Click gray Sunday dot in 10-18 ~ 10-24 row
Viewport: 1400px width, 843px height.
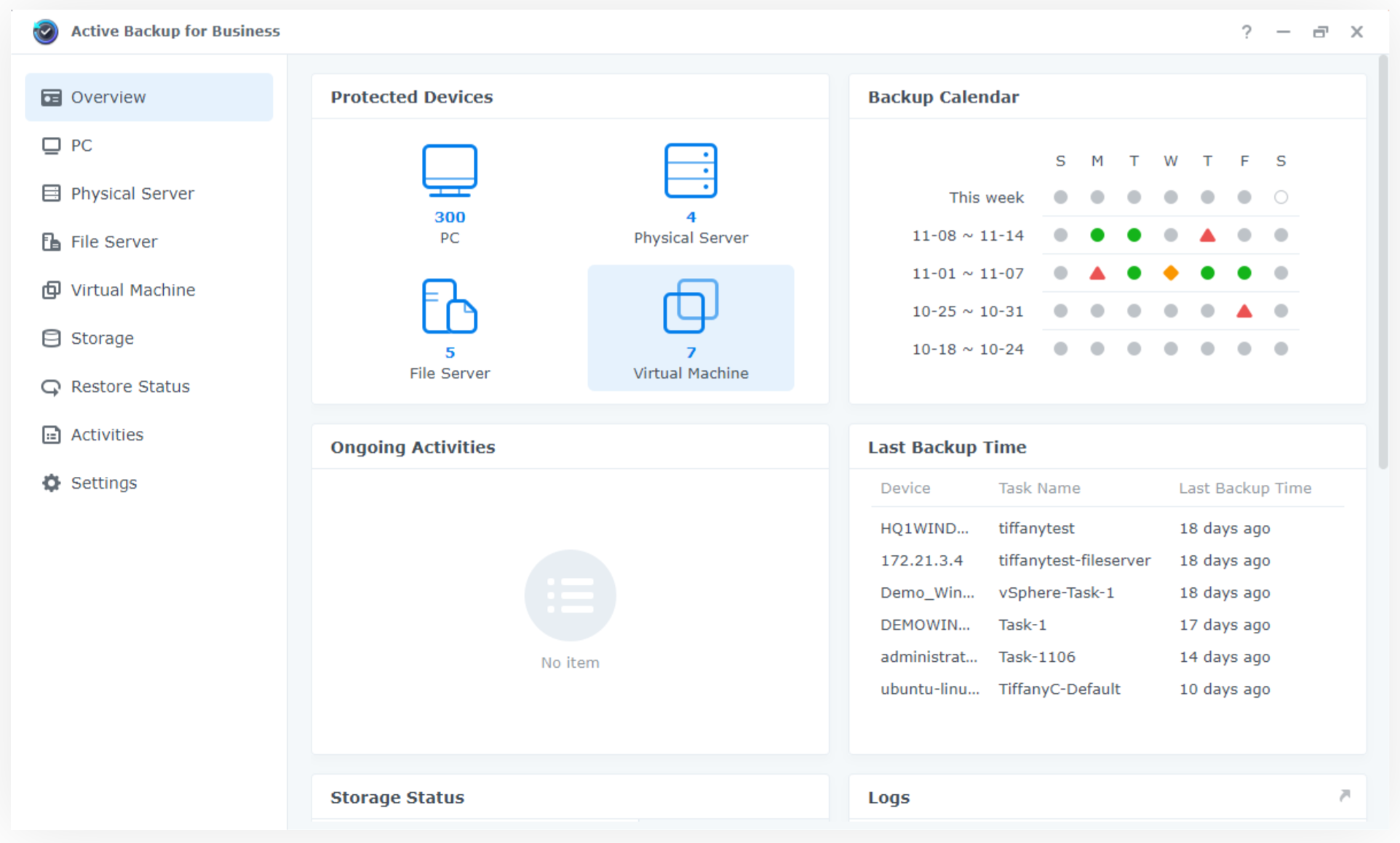coord(1060,349)
